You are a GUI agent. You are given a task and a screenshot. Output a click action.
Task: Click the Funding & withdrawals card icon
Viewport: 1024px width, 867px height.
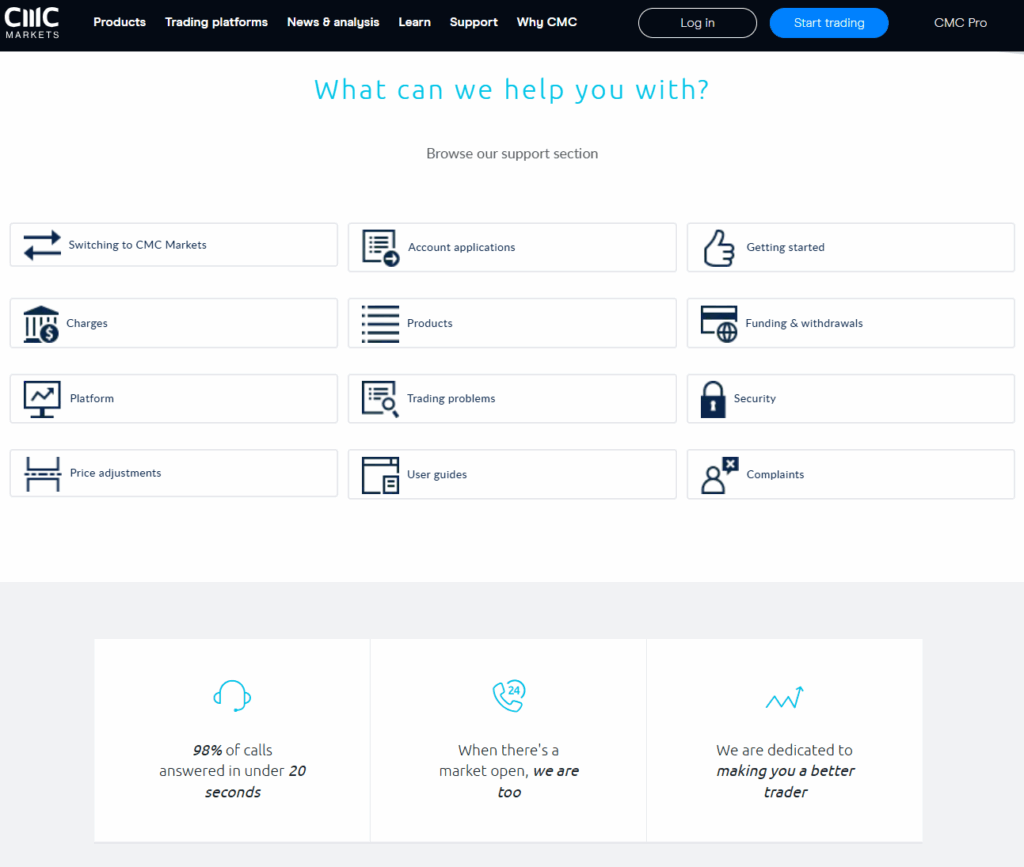(x=719, y=323)
